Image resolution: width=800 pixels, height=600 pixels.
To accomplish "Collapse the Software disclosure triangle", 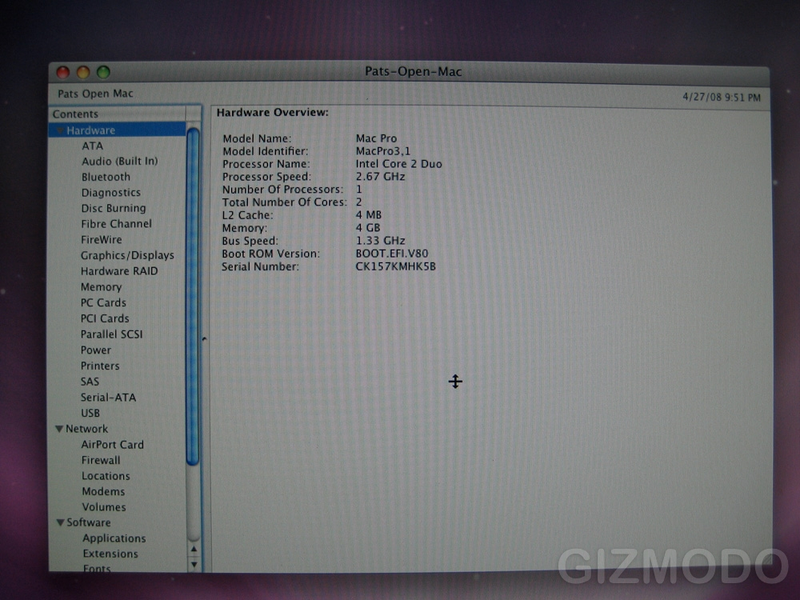I will tap(60, 522).
